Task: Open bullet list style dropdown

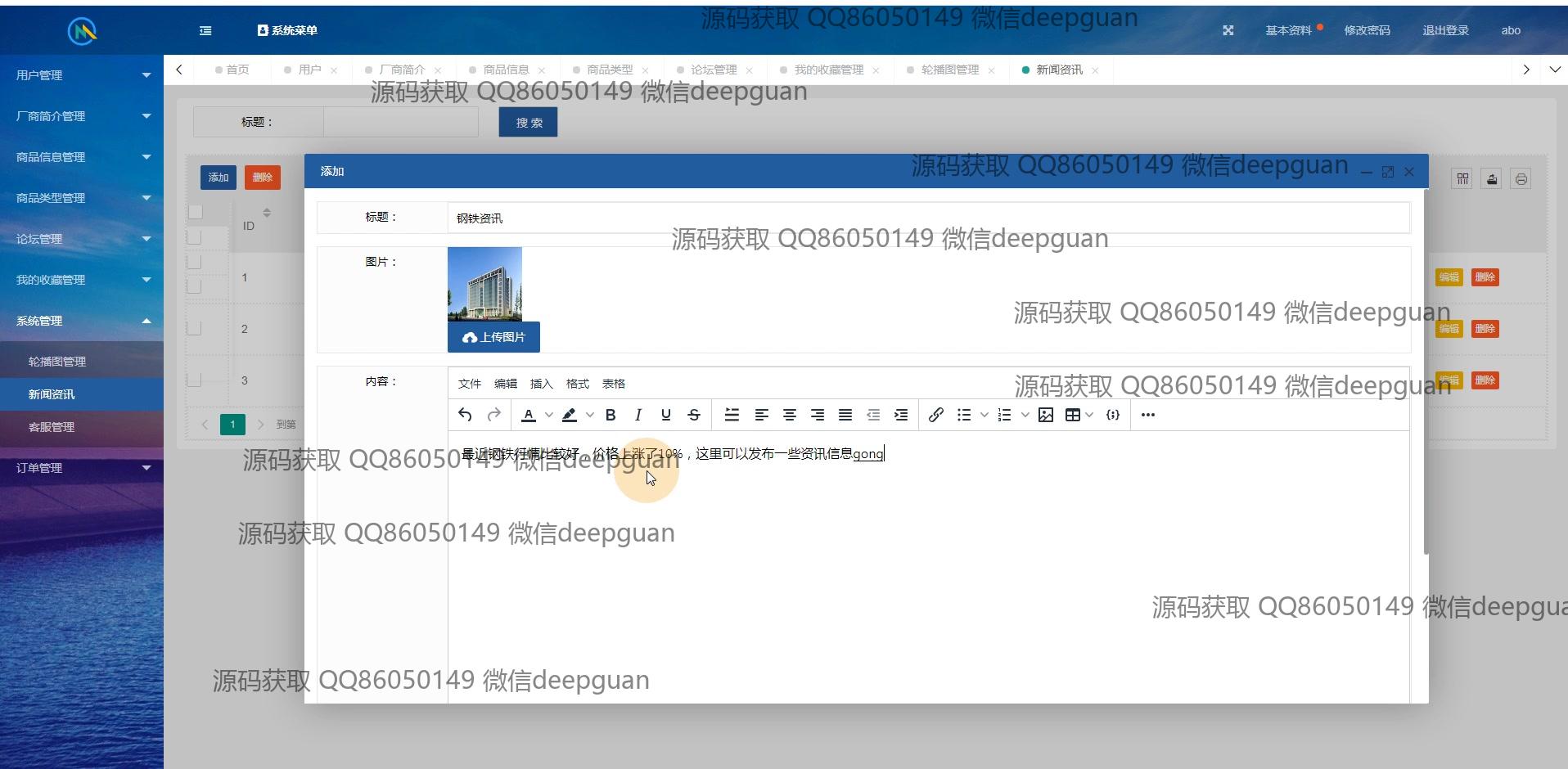Action: pos(985,415)
